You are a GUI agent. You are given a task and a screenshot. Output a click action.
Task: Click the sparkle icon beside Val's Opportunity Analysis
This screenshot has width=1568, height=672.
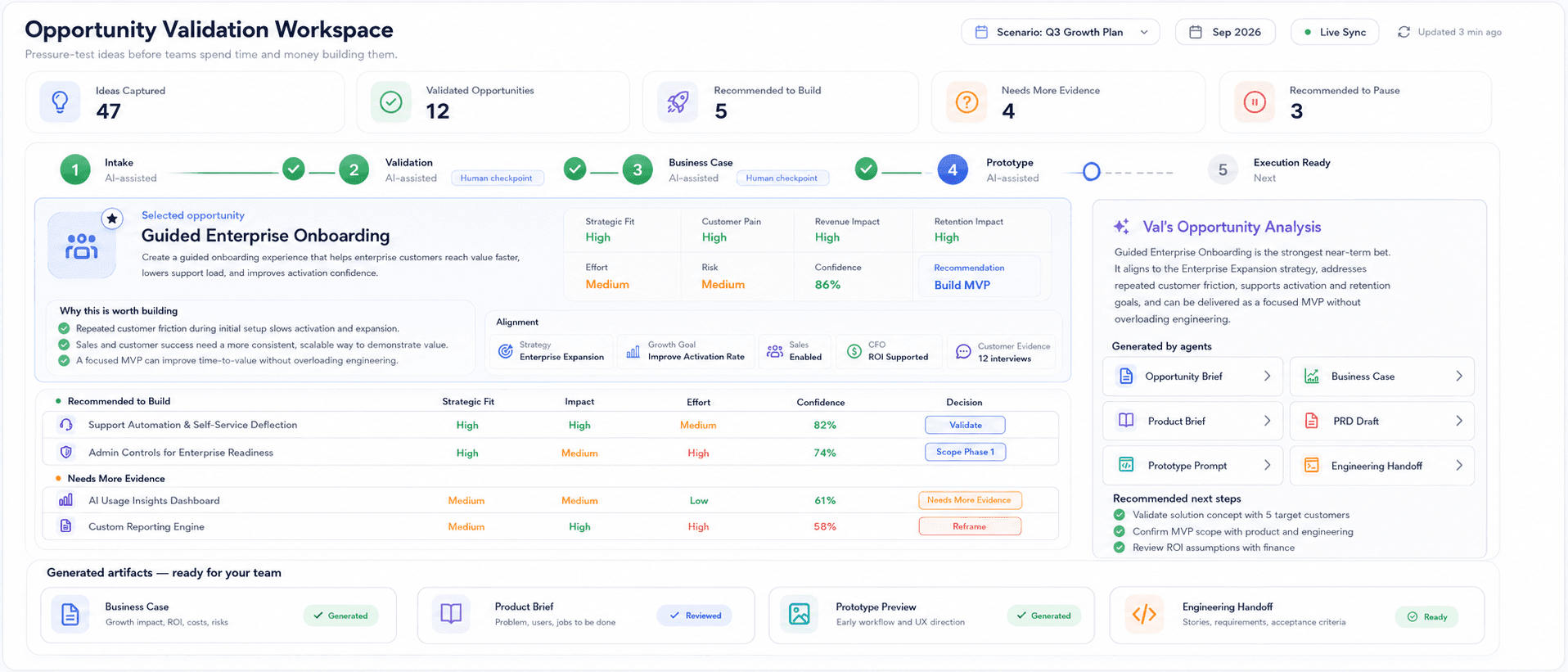click(x=1121, y=227)
